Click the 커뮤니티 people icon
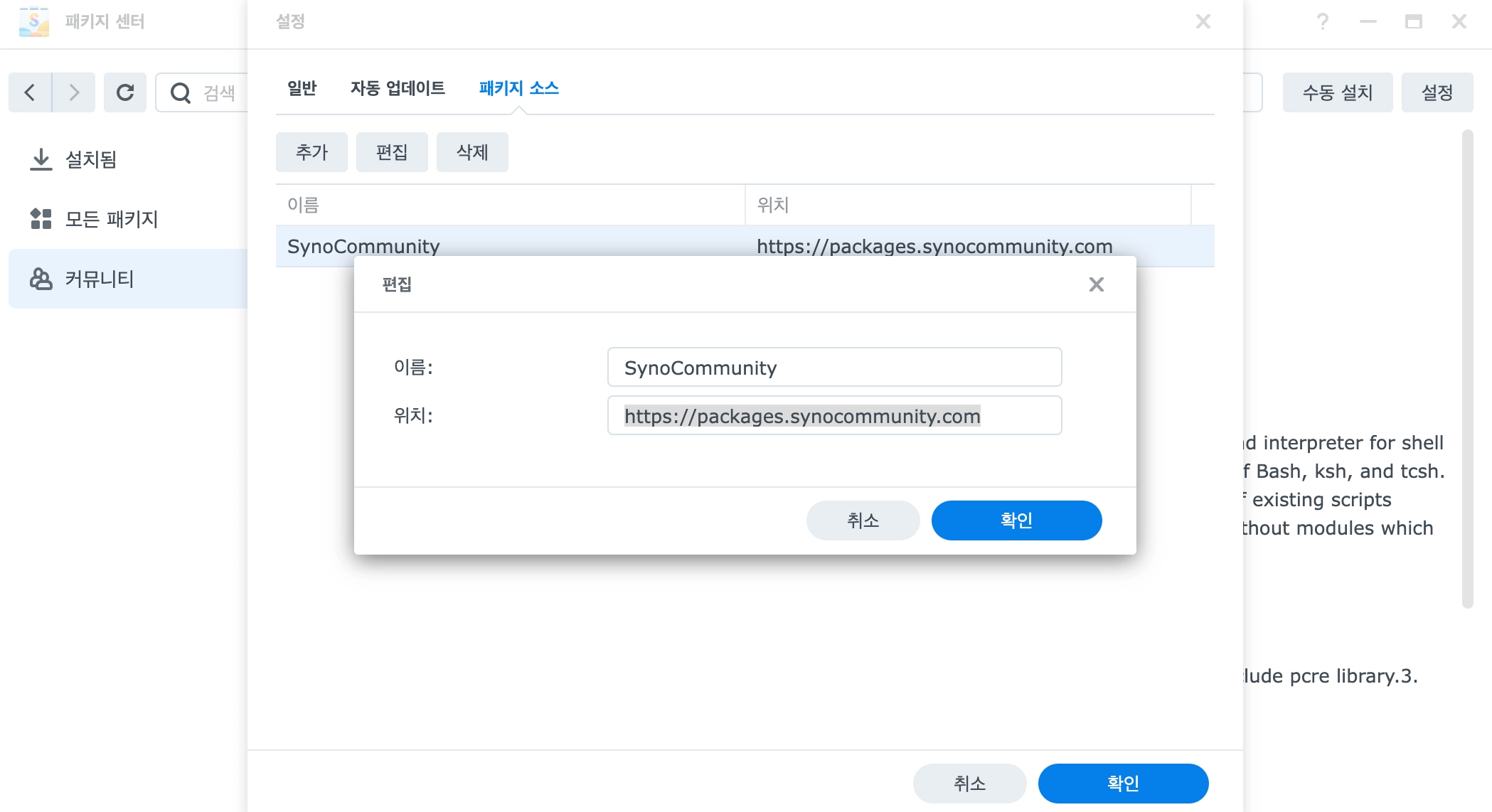The height and width of the screenshot is (812, 1492). (41, 279)
